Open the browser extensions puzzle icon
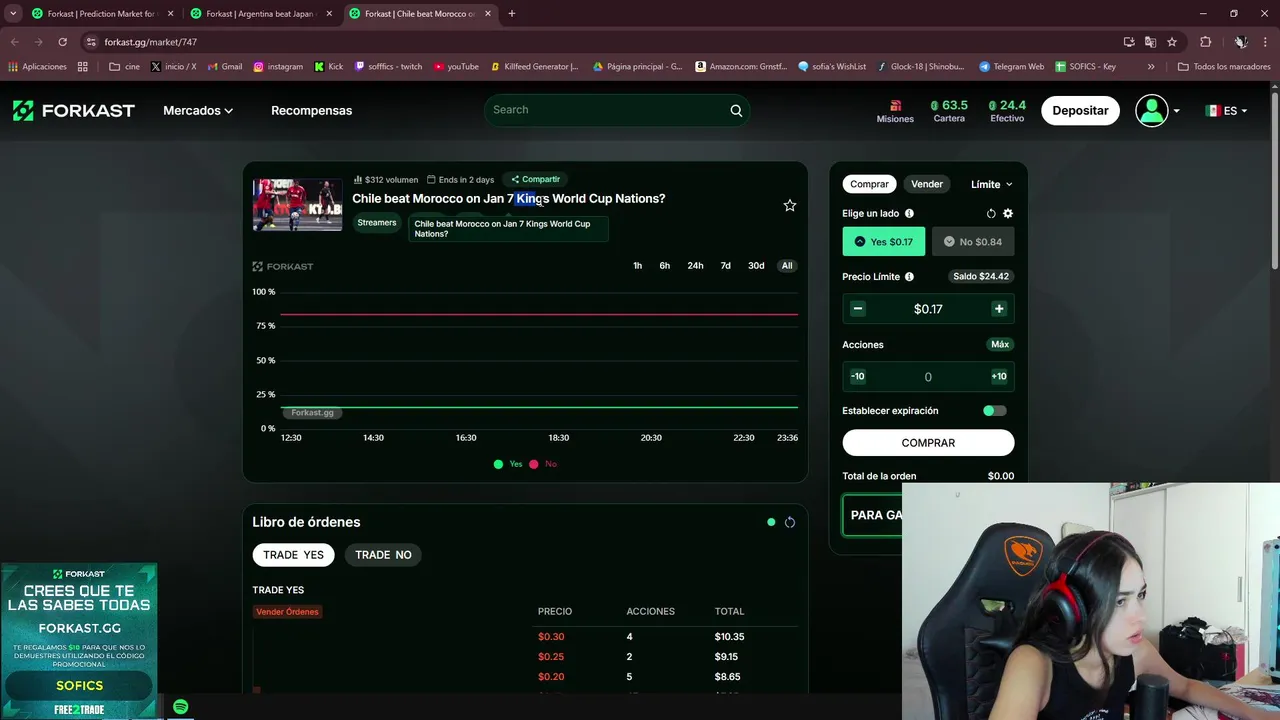Viewport: 1280px width, 720px height. pos(1205,42)
